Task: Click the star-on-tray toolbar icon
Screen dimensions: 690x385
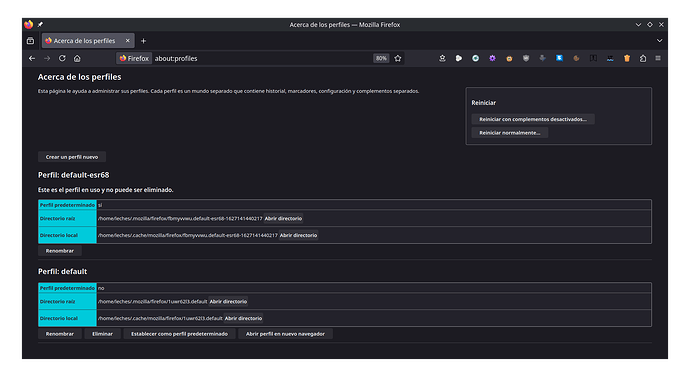Action: [x=442, y=58]
